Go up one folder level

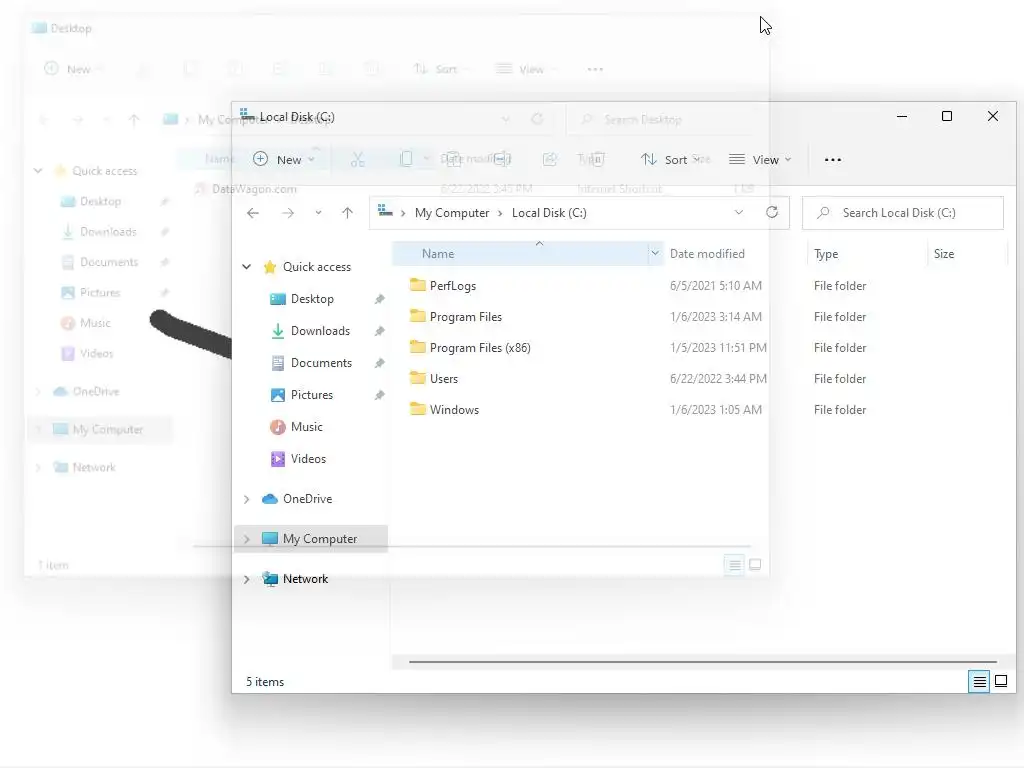tap(347, 213)
